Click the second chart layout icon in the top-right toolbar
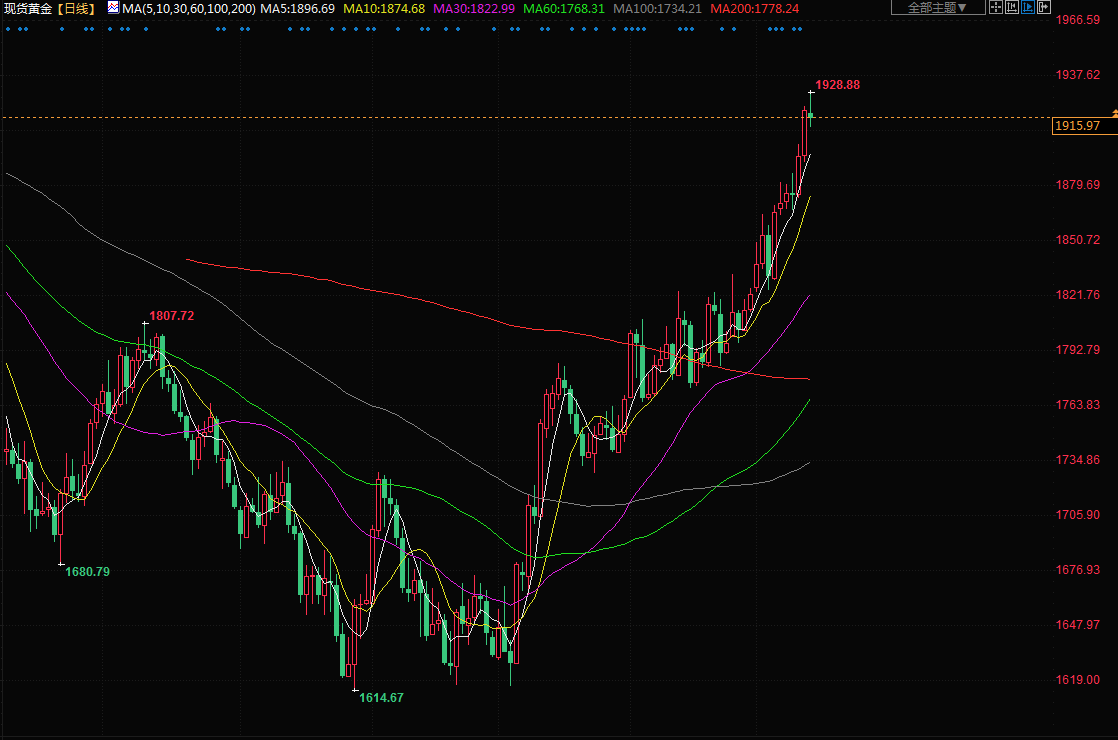1118x740 pixels. 1012,8
